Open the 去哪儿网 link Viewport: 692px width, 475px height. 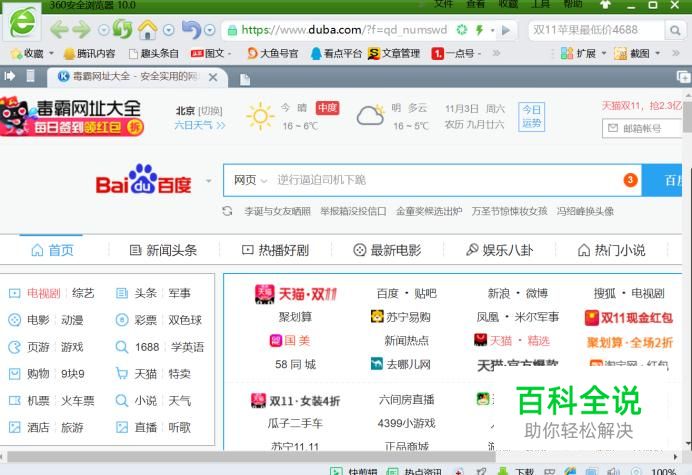click(x=401, y=364)
